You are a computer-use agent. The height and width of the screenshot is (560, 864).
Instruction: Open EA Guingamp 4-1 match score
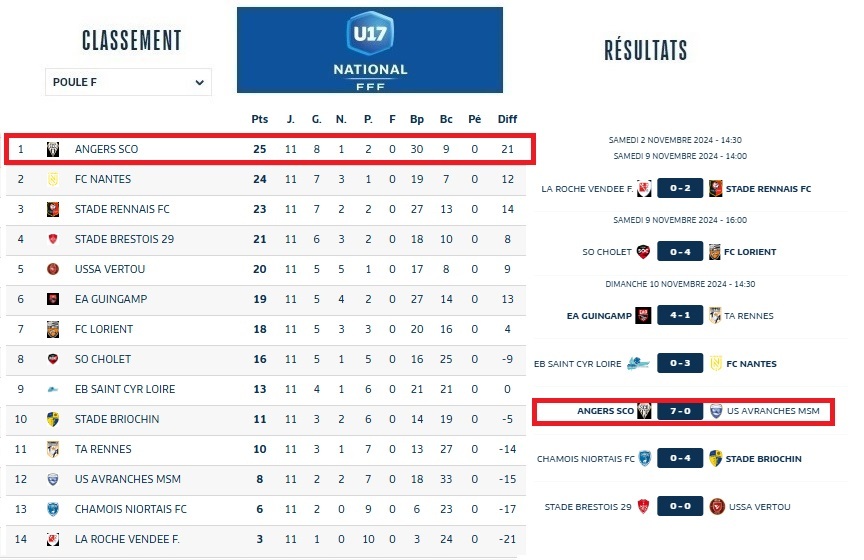point(679,316)
